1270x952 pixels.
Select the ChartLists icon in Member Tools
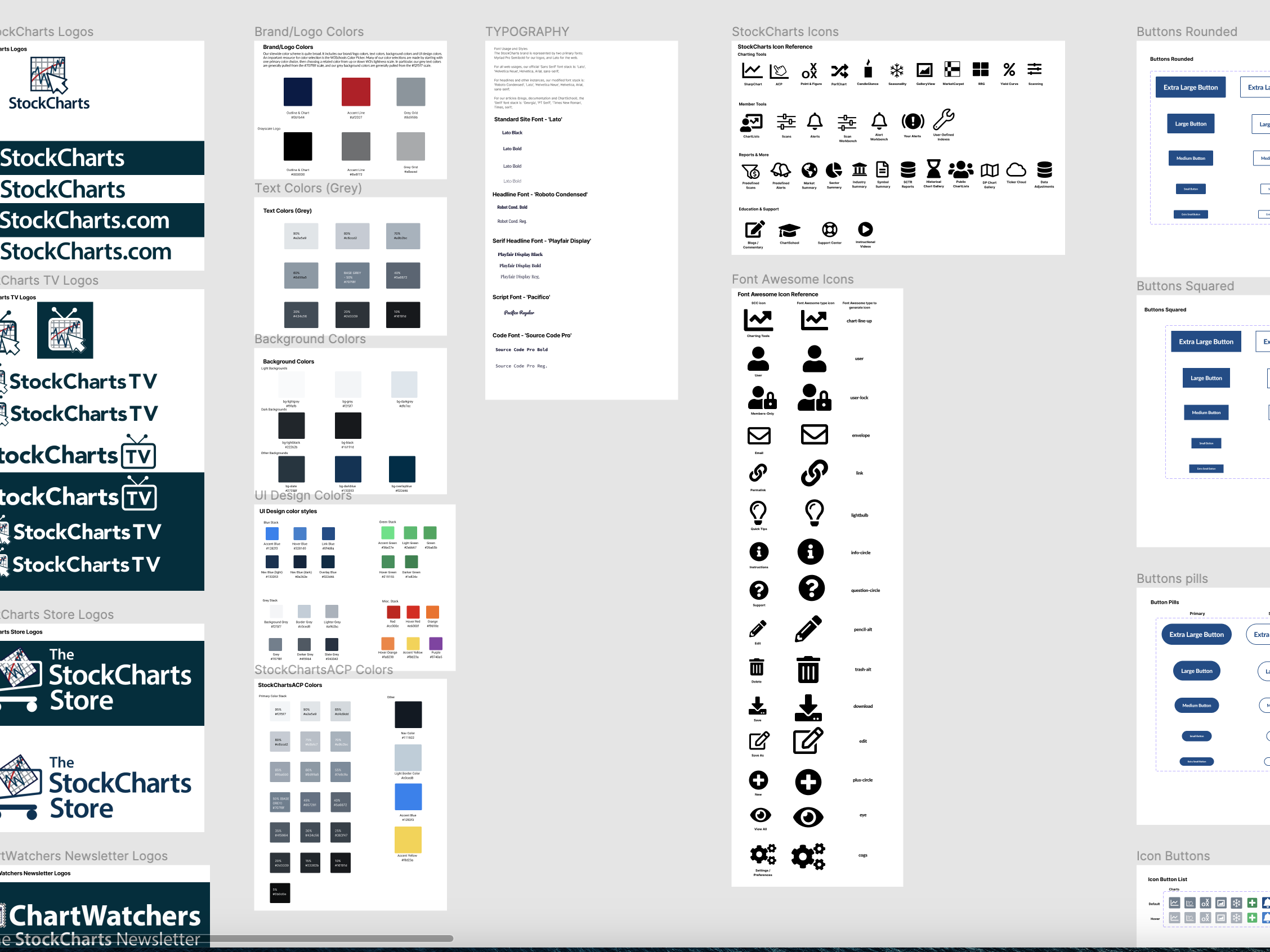click(x=751, y=123)
